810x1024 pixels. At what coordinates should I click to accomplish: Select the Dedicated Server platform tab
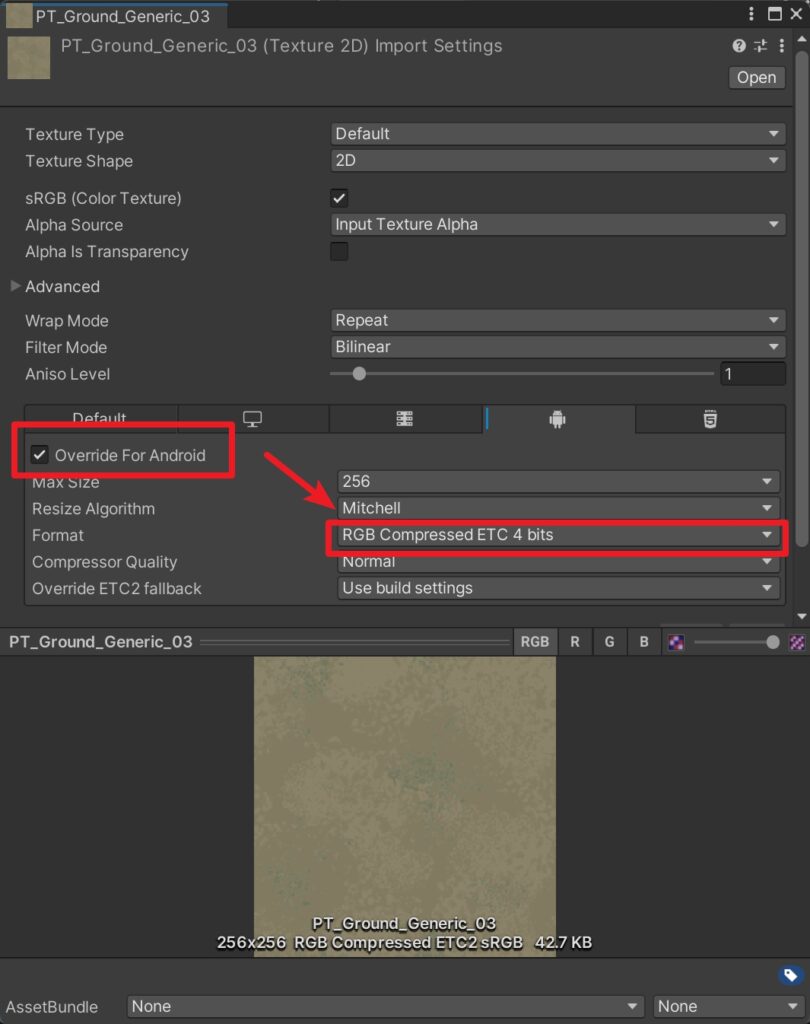point(405,420)
